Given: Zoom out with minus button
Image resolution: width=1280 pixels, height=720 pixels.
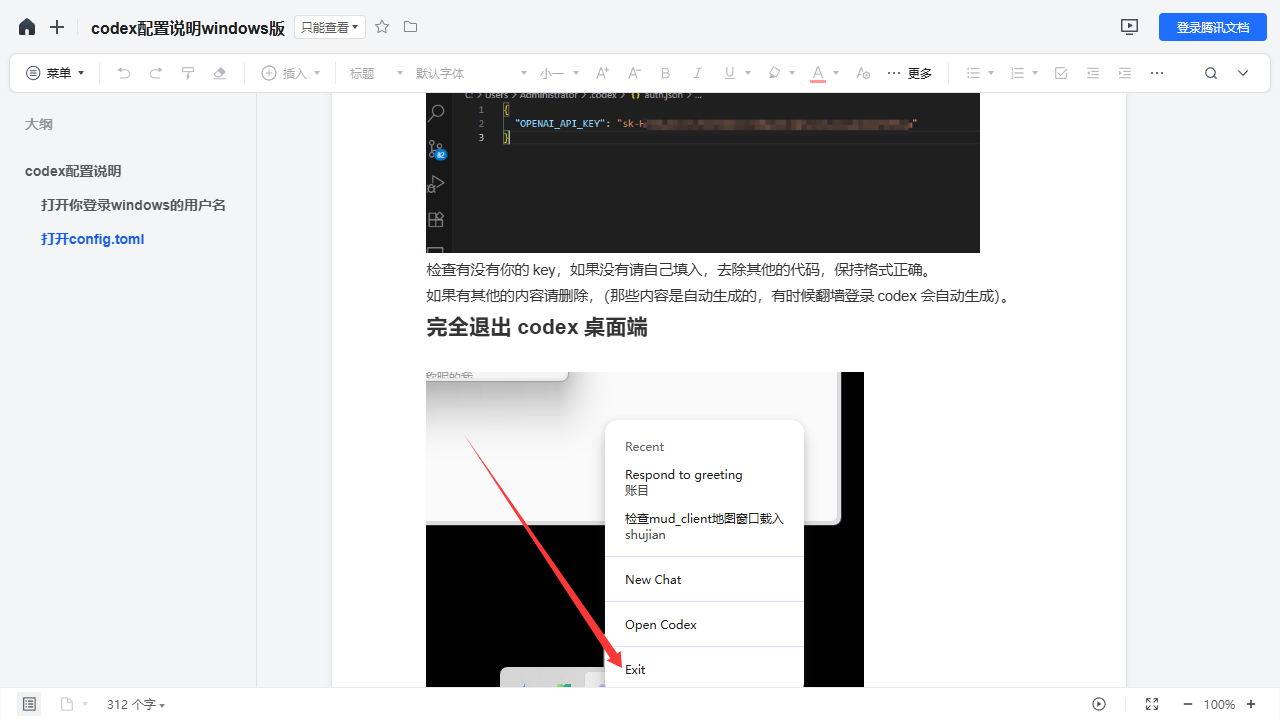Looking at the screenshot, I should (x=1187, y=704).
